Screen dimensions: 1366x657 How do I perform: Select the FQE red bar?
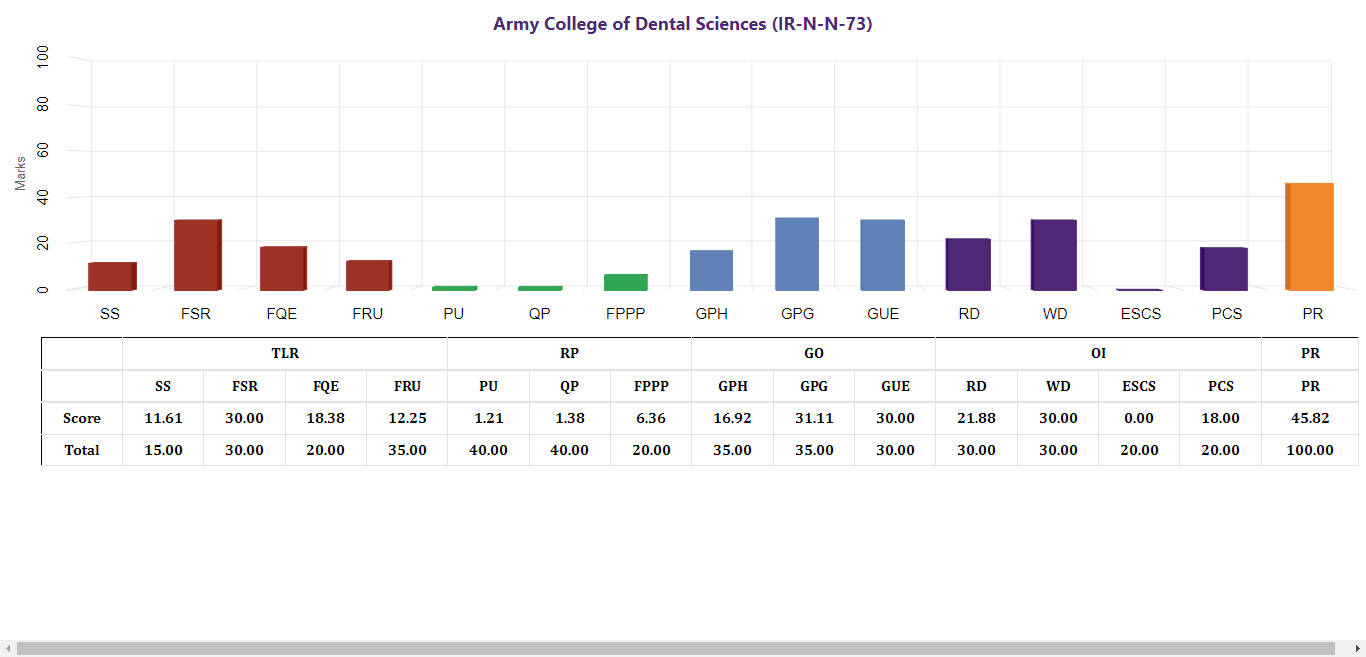(x=283, y=268)
